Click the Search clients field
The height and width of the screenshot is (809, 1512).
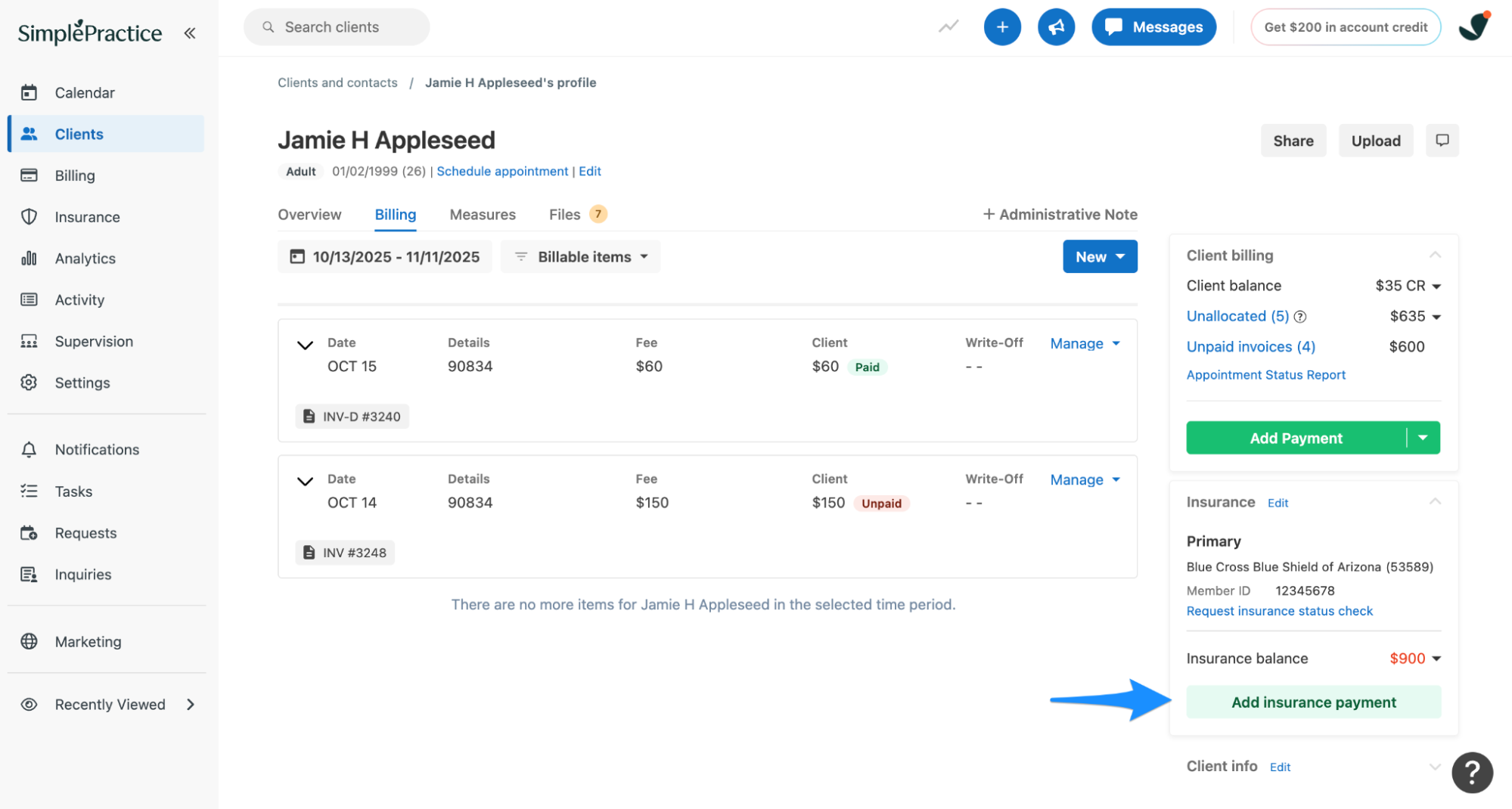click(x=337, y=27)
